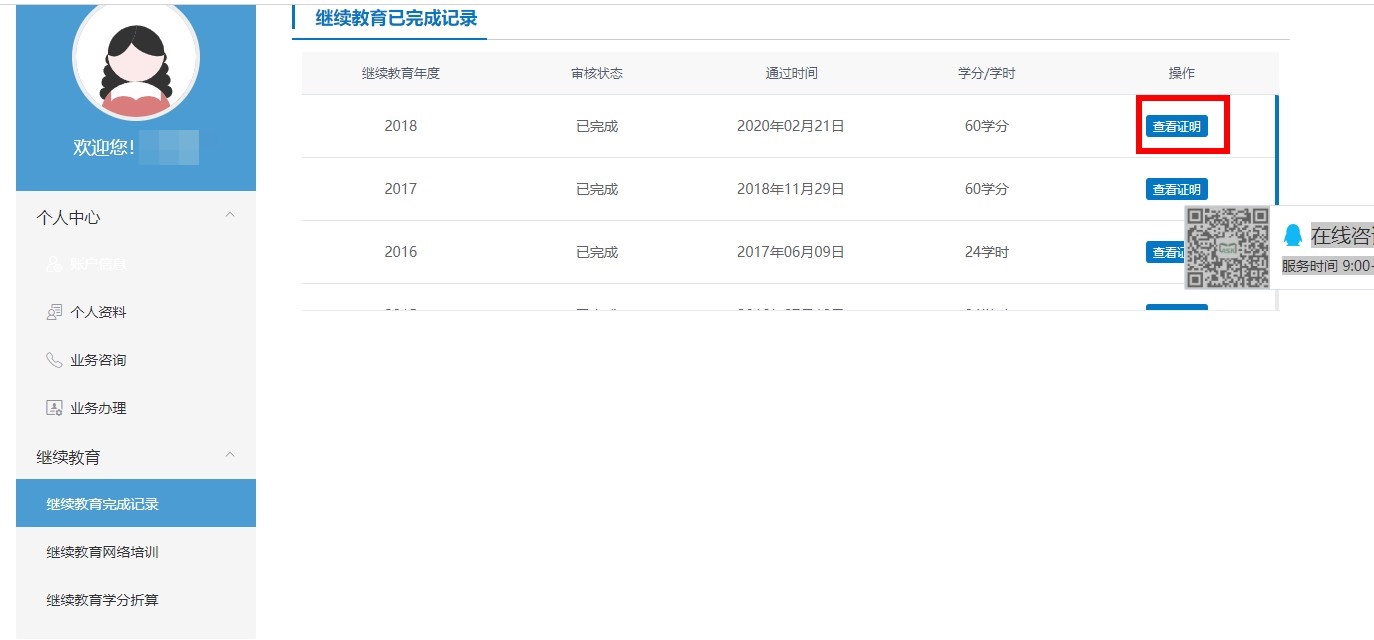This screenshot has width=1374, height=640.
Task: Open the 在线咨询 online consultation link
Action: (x=1340, y=234)
